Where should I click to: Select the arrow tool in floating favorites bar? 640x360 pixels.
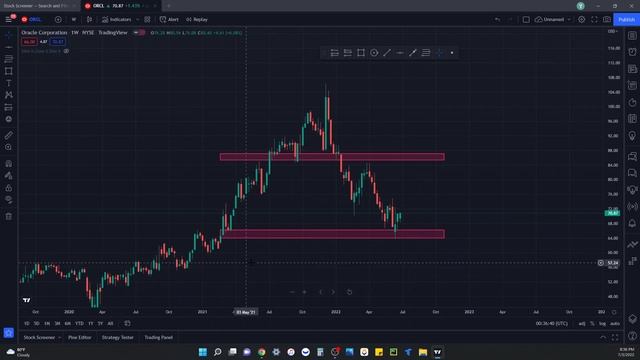[x=413, y=53]
